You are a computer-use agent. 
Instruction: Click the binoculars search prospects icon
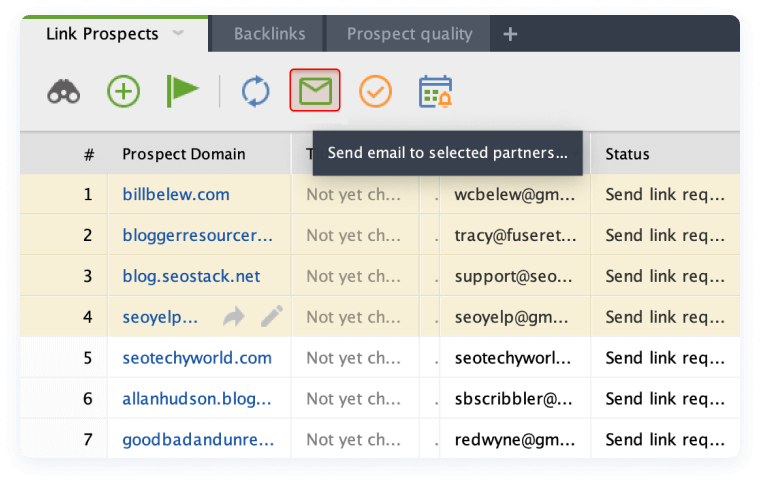(x=64, y=92)
